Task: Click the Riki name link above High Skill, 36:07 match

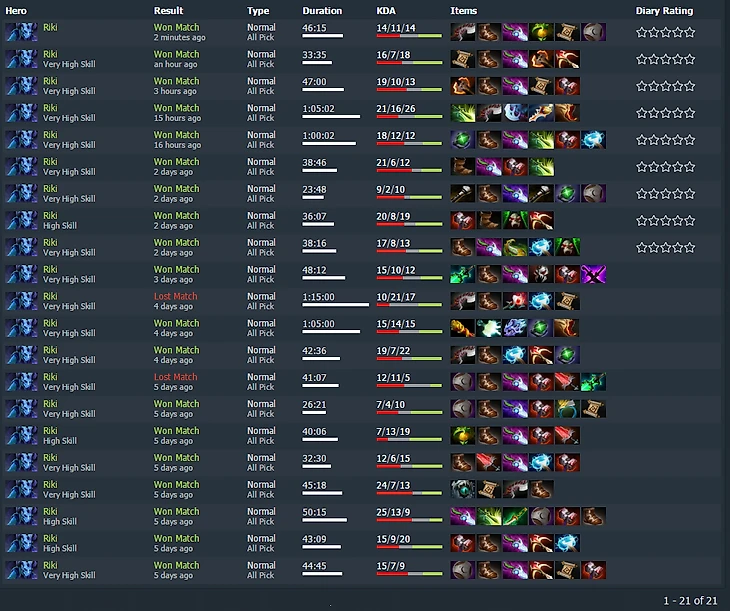Action: click(50, 216)
